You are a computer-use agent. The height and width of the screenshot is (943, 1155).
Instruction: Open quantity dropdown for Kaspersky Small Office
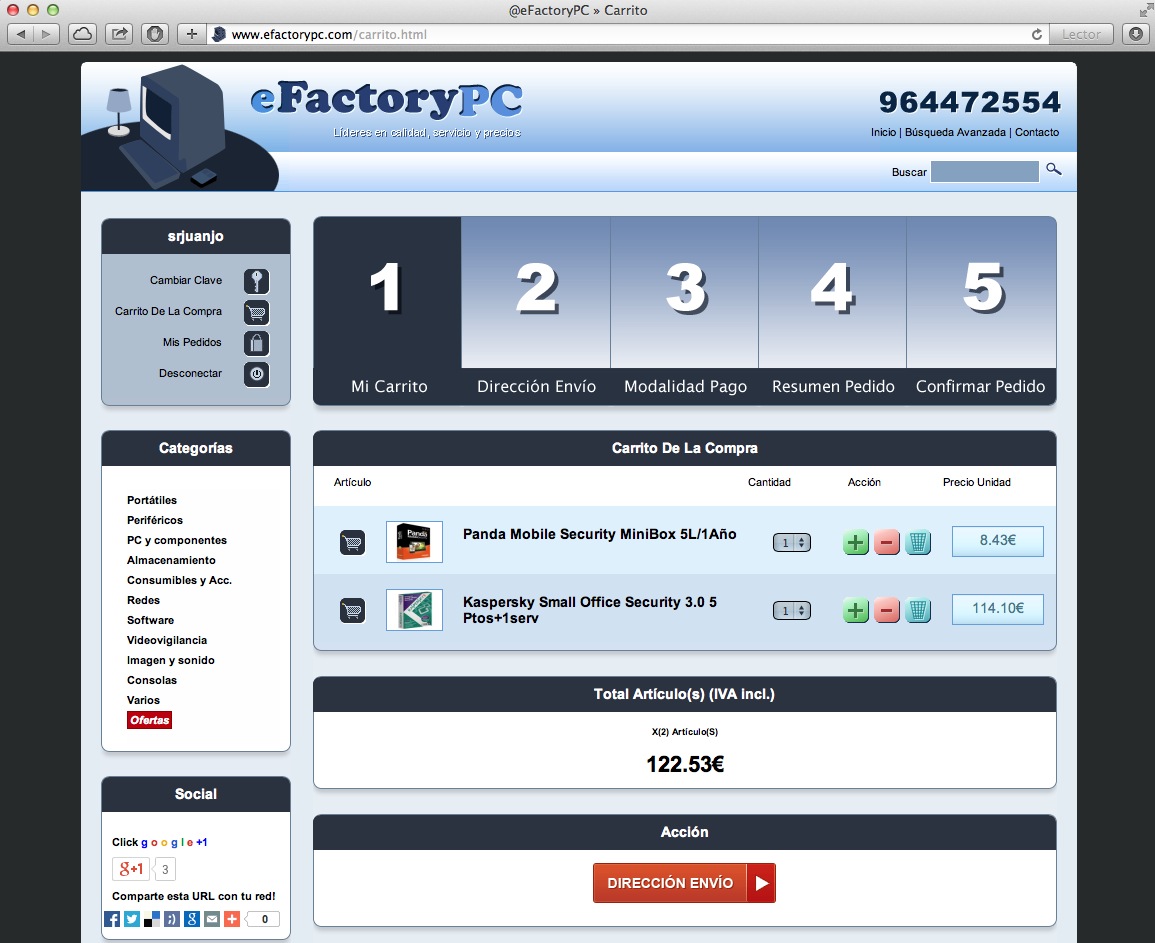pyautogui.click(x=791, y=610)
